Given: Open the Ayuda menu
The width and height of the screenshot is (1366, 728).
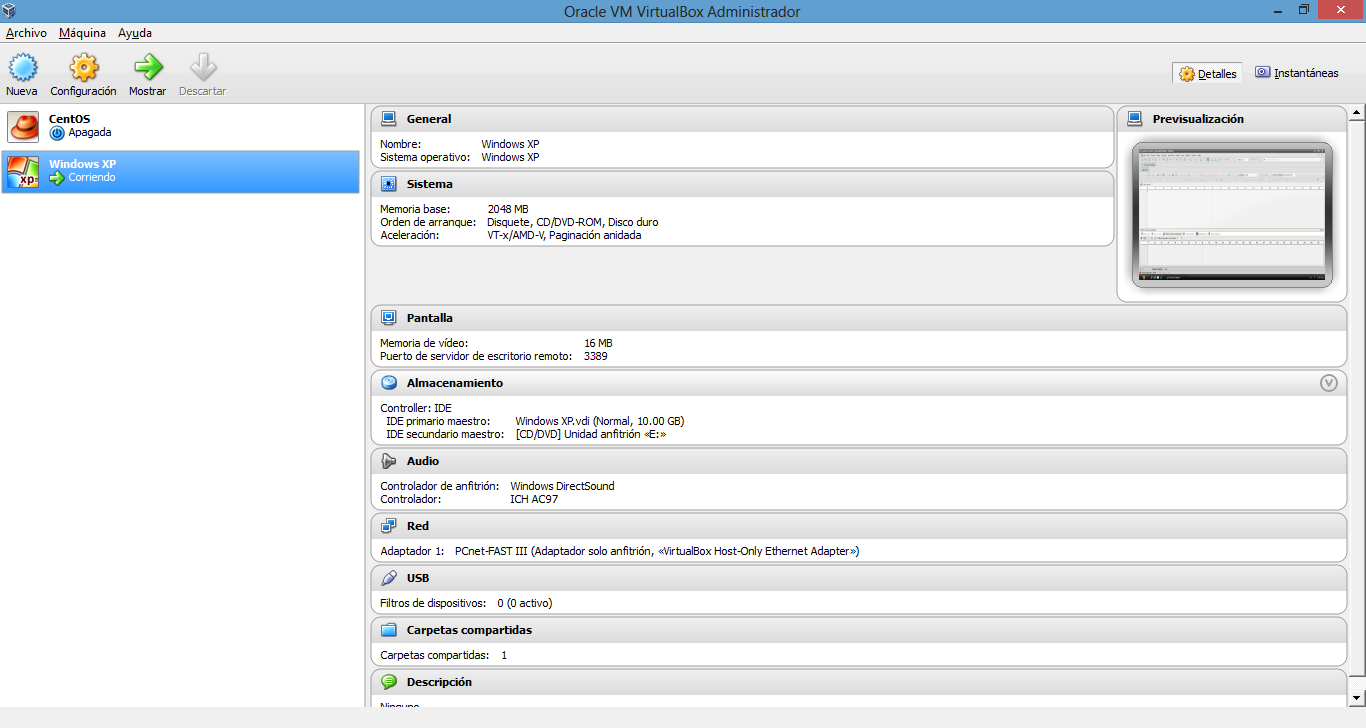Looking at the screenshot, I should click(x=134, y=32).
